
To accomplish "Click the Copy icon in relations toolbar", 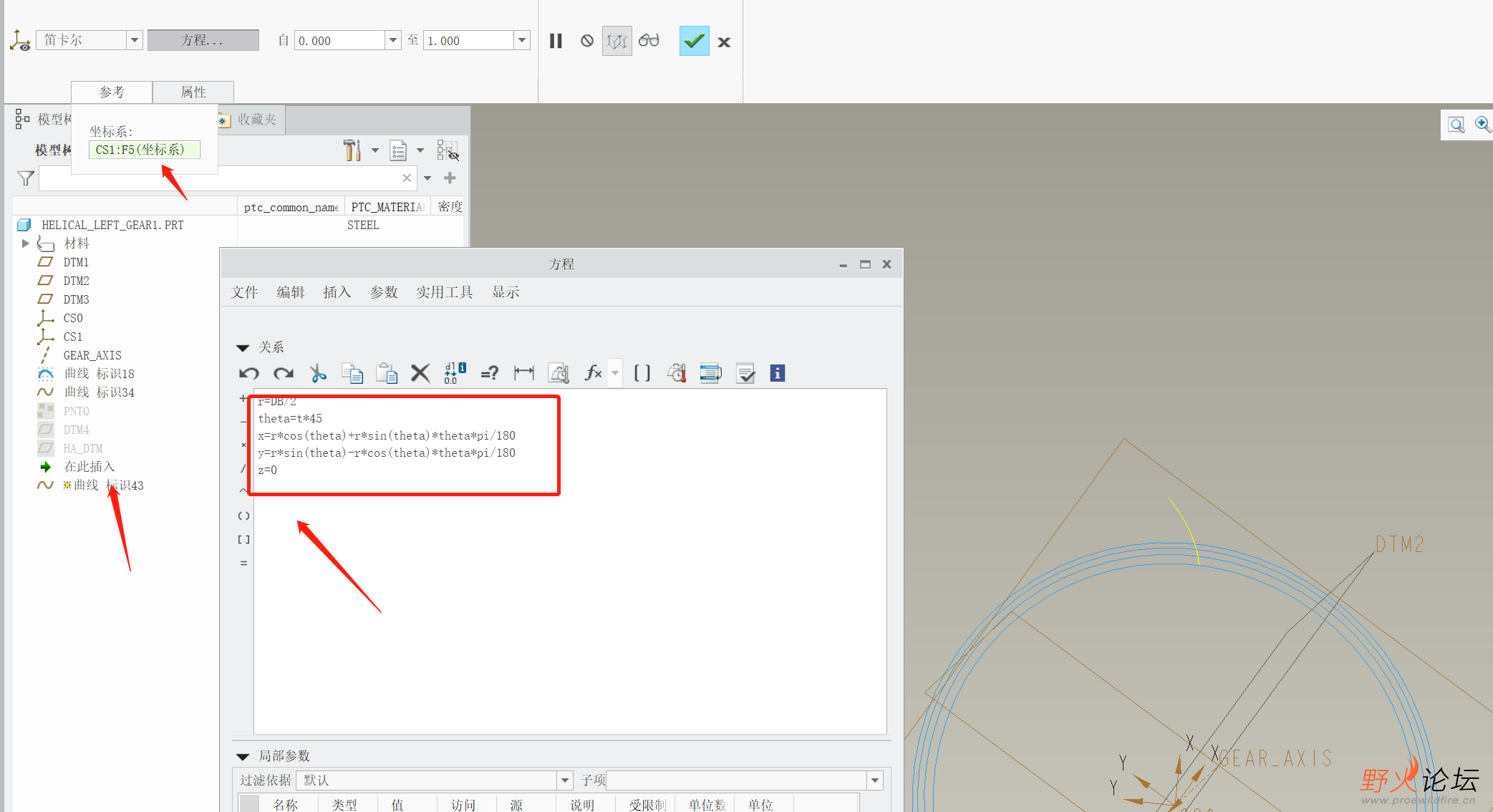I will 352,373.
